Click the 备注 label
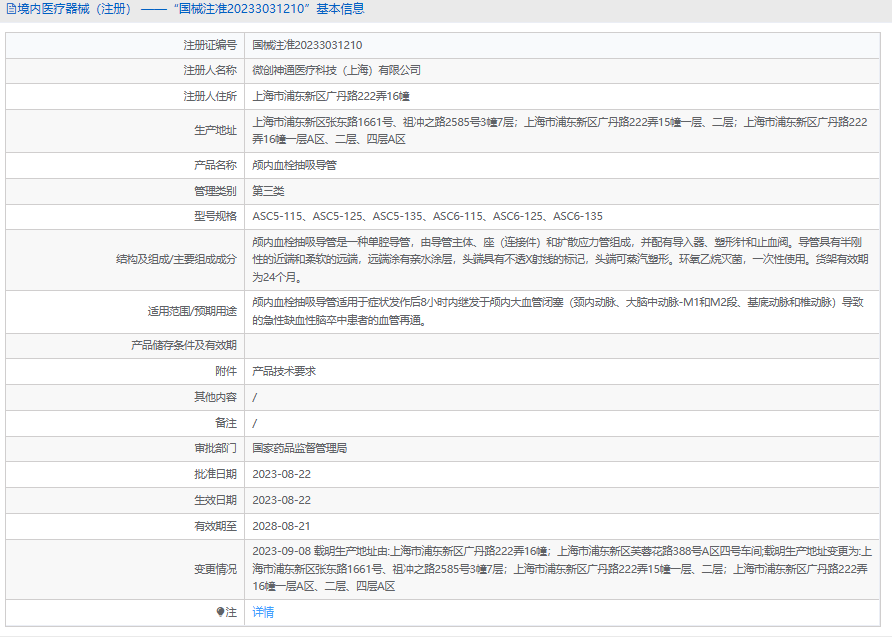892x637 pixels. pos(226,423)
